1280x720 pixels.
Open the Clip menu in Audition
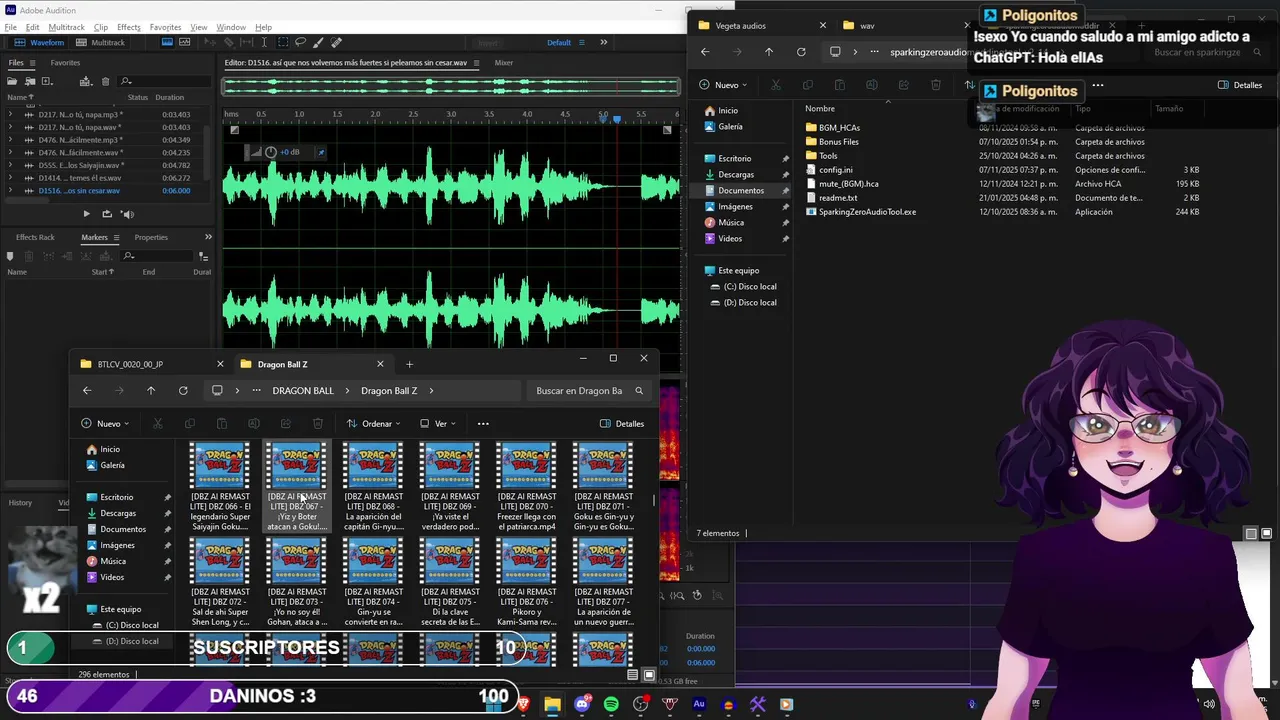click(100, 27)
